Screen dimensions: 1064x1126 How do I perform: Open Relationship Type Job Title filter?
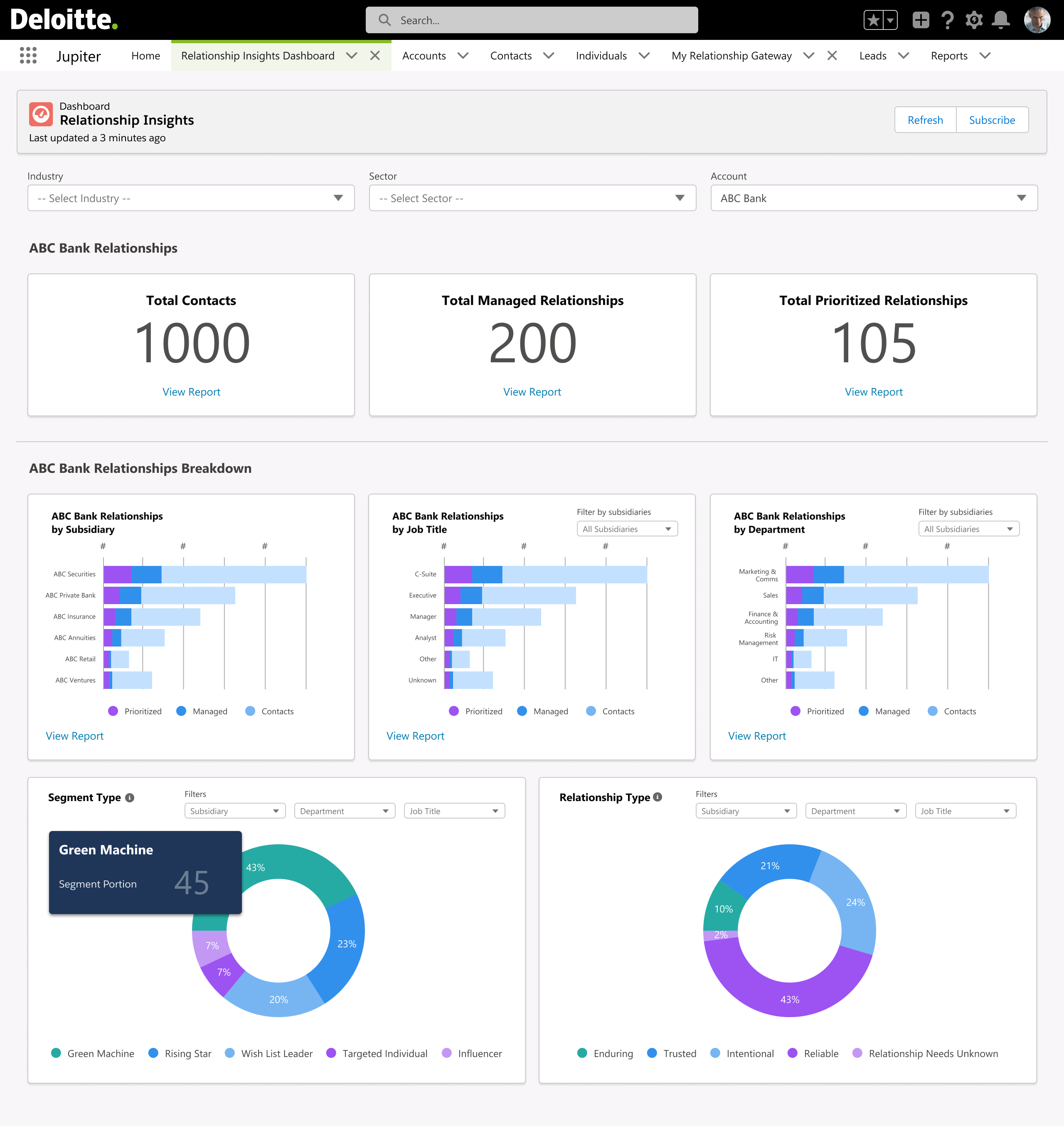[965, 811]
